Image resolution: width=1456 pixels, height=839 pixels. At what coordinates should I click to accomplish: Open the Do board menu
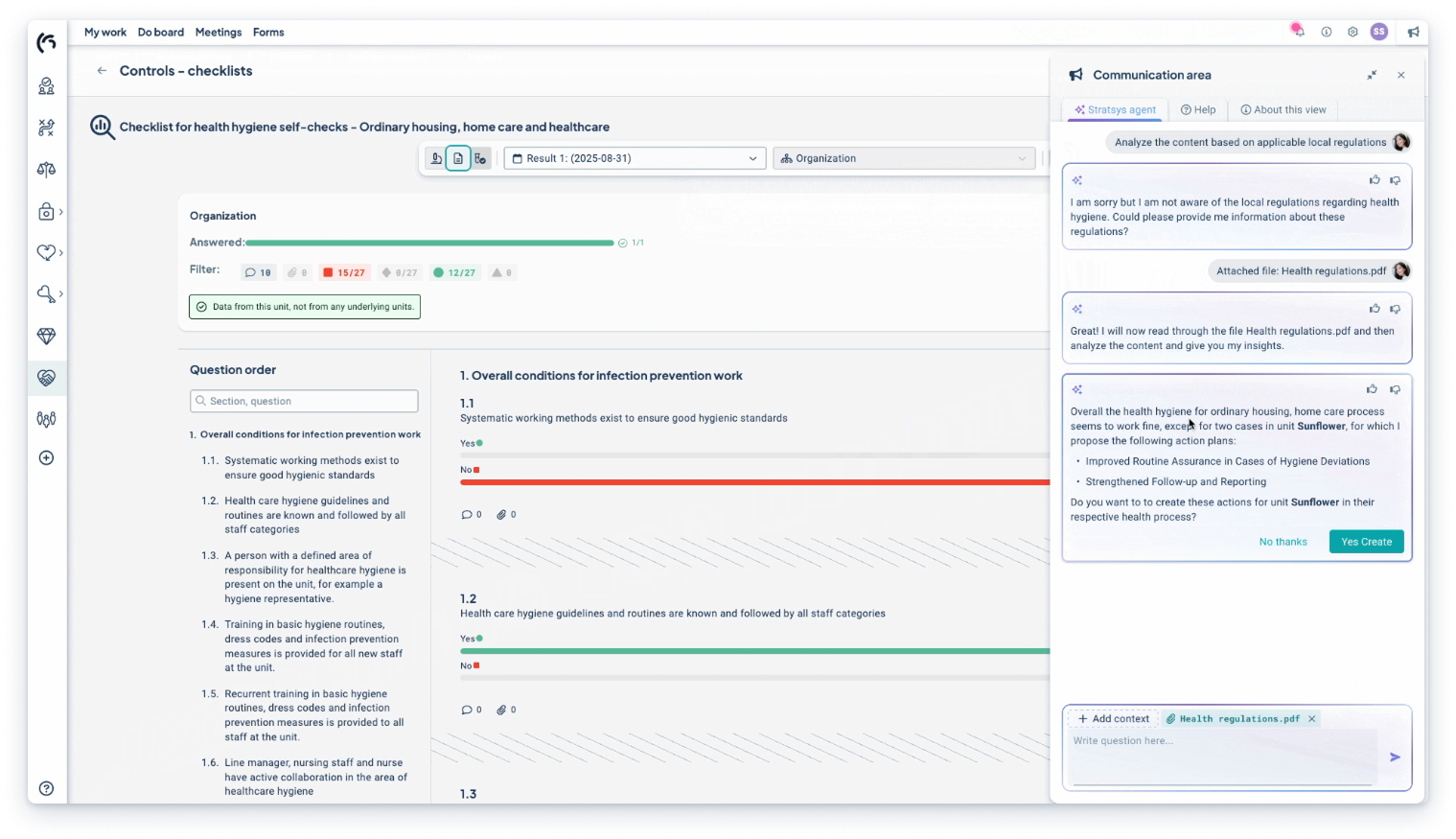click(x=160, y=32)
